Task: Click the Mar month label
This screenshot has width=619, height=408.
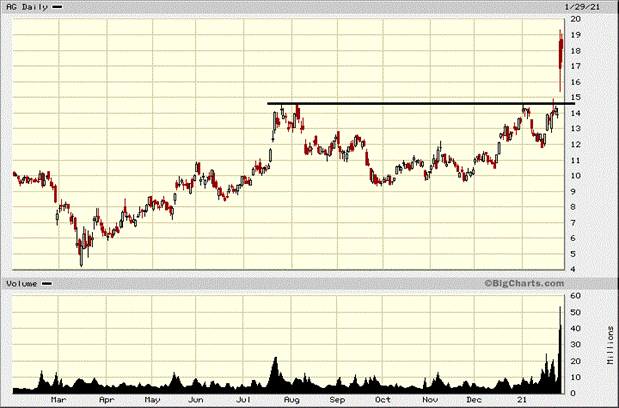Action: click(58, 400)
